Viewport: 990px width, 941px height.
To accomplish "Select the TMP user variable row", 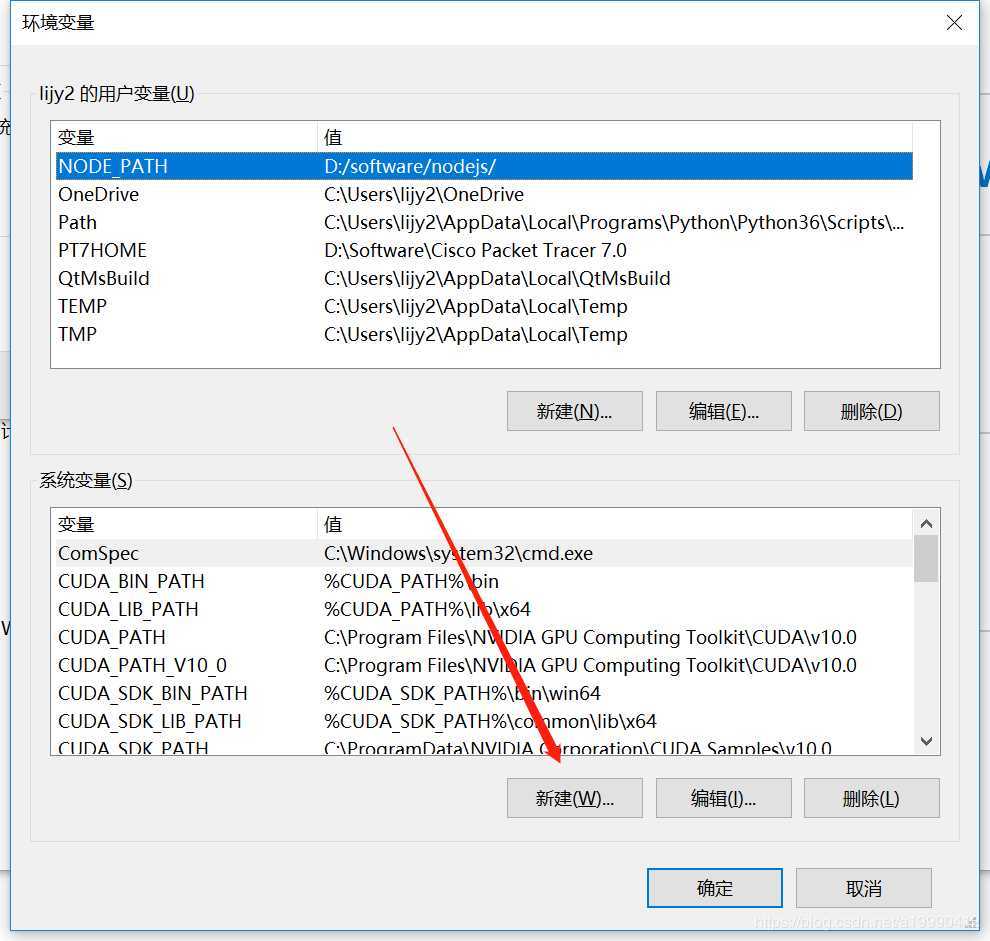I will 484,334.
